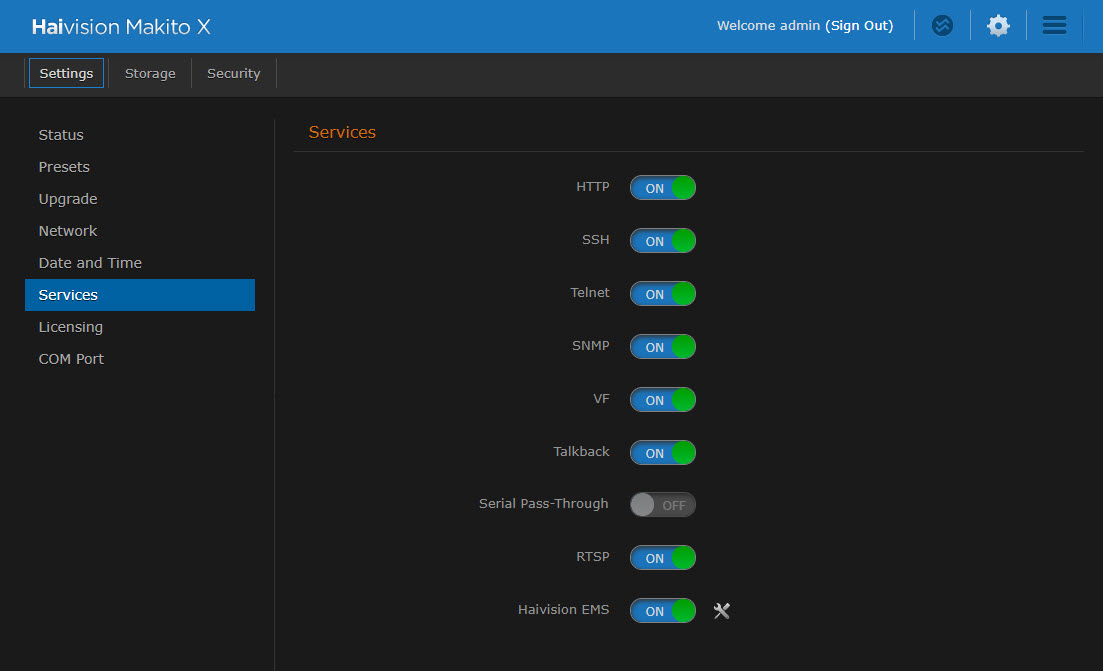Toggle the SNMP service off
Screen dimensions: 1103x671
(662, 346)
